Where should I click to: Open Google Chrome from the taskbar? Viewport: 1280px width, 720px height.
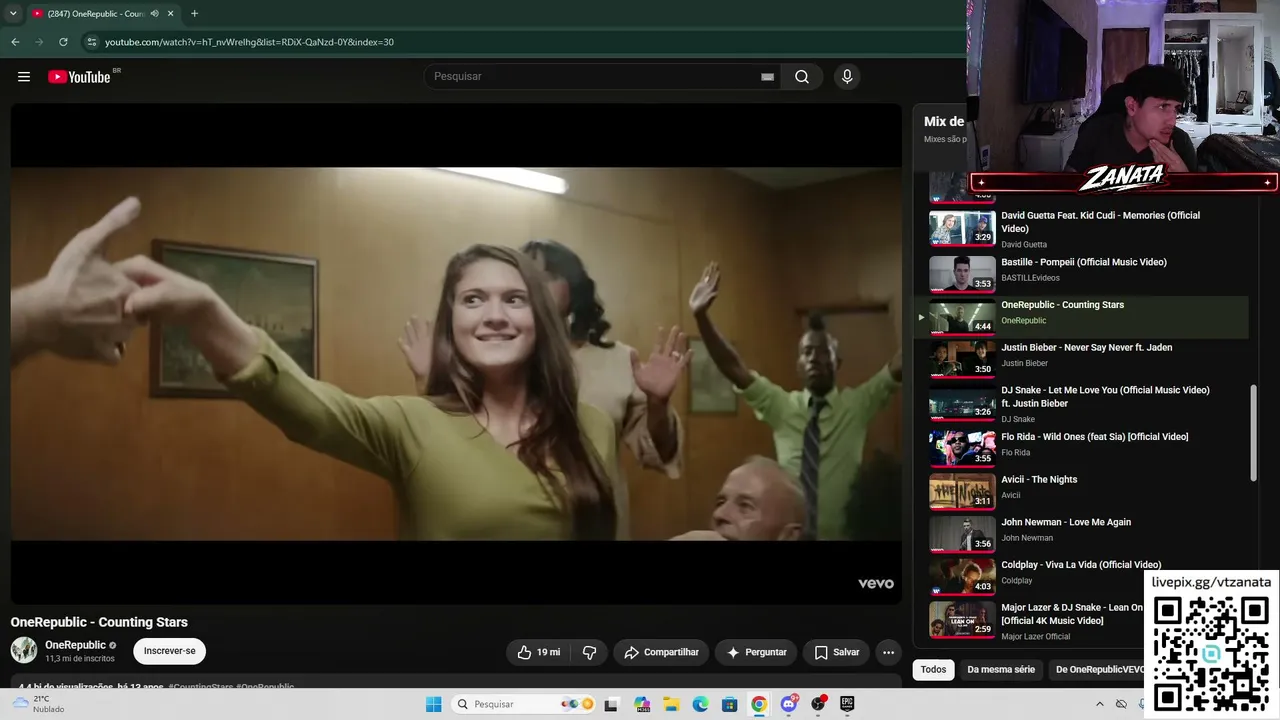click(x=759, y=704)
